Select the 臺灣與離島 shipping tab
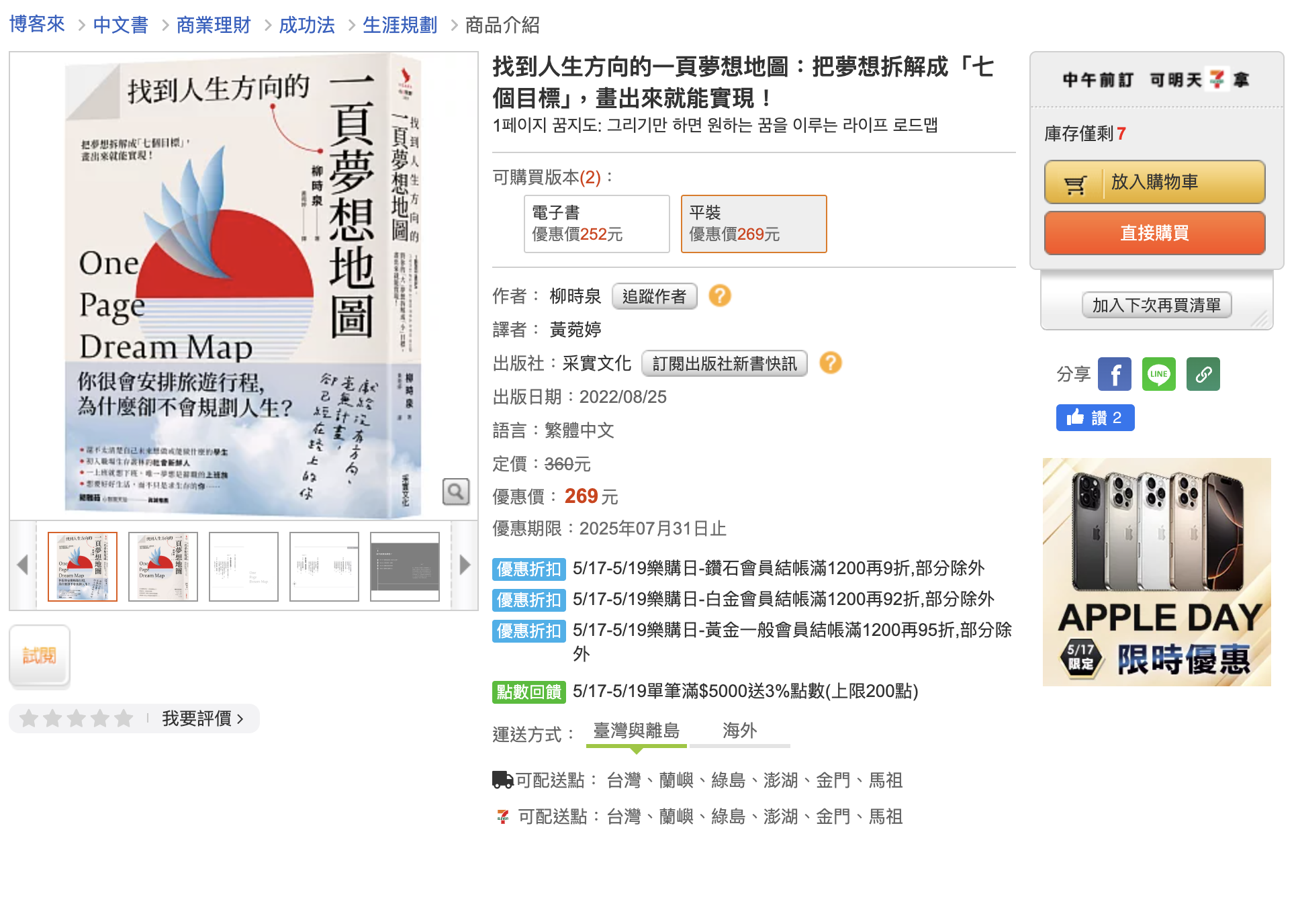1296x924 pixels. (x=636, y=731)
